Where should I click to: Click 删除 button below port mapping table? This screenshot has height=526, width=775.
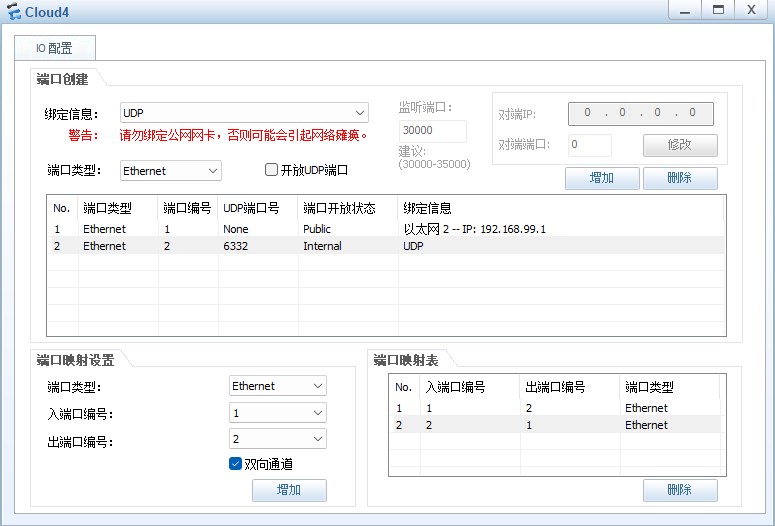pyautogui.click(x=680, y=490)
